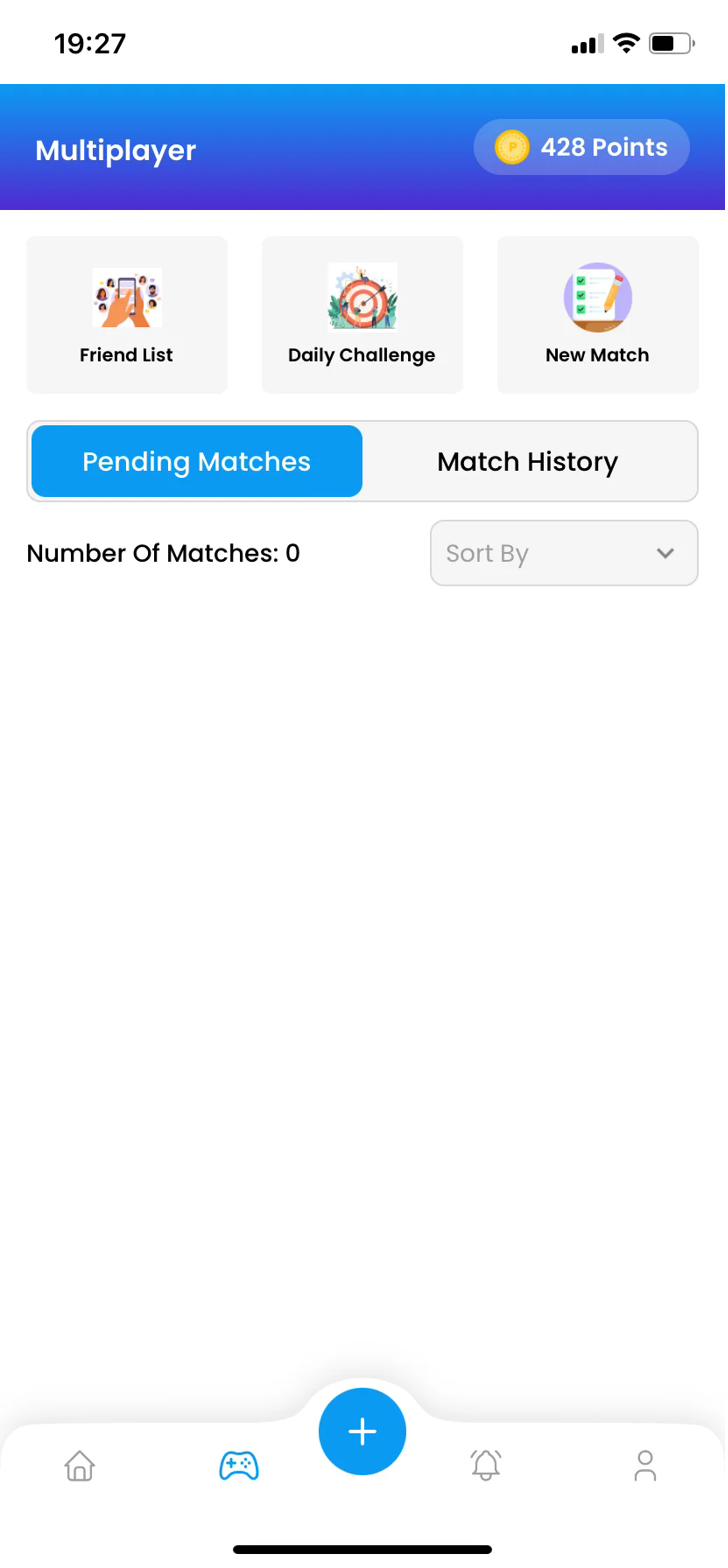Tap the Daily Challenge target icon
Viewport: 728px width, 1568px height.
coord(362,296)
